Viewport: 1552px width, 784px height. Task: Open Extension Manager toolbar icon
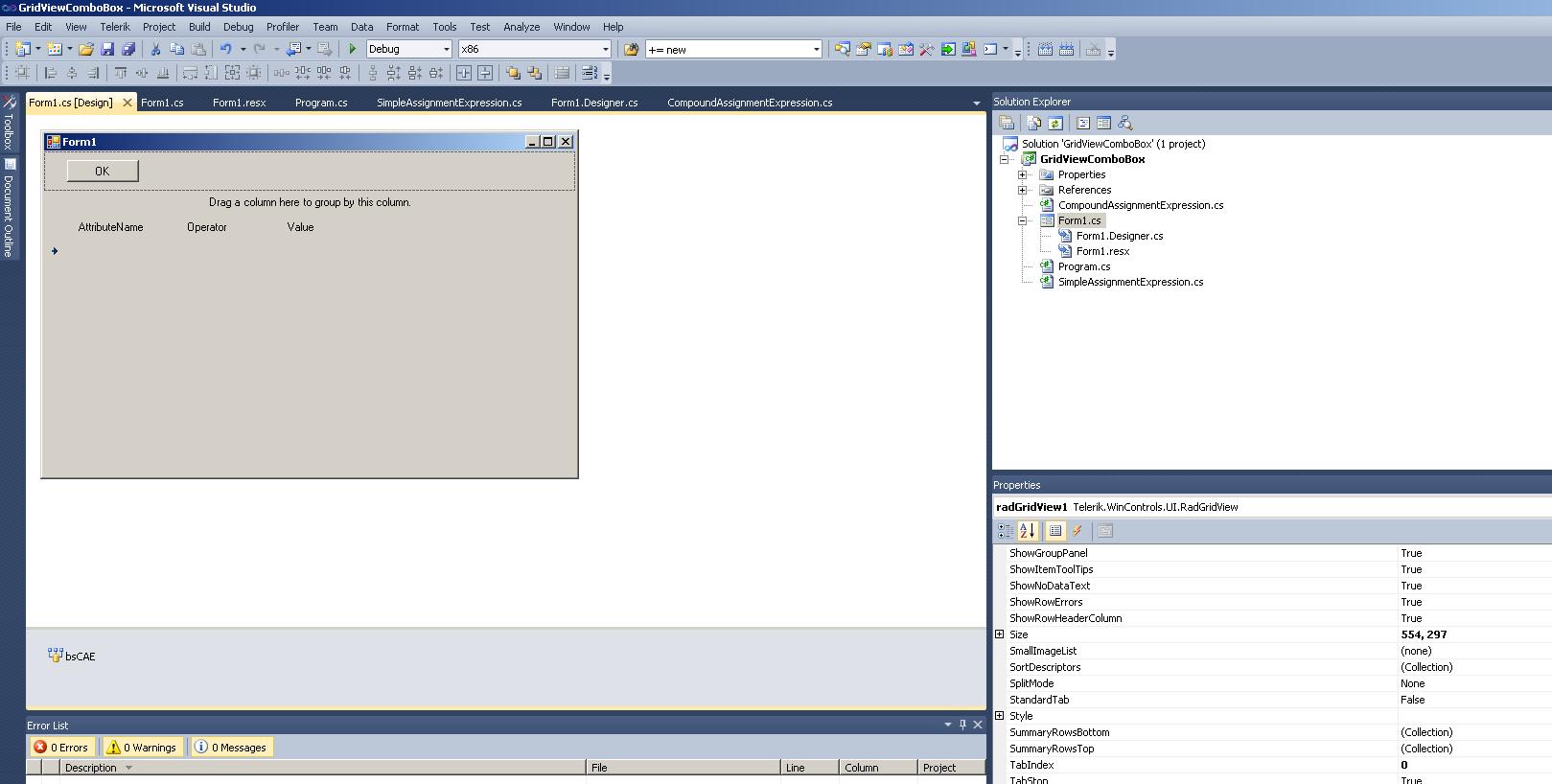(x=969, y=49)
